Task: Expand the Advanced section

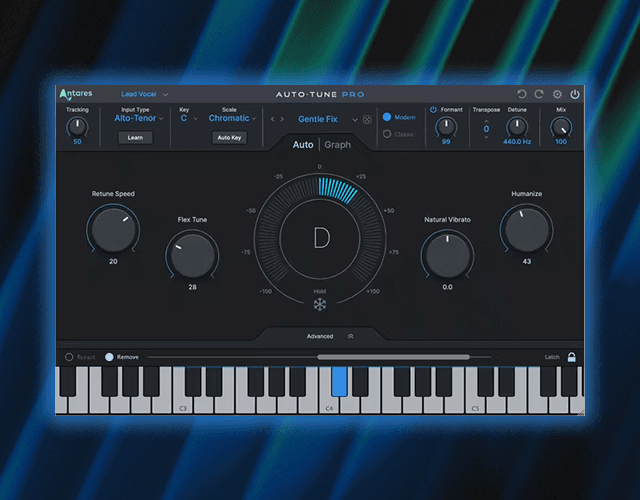Action: coord(320,336)
